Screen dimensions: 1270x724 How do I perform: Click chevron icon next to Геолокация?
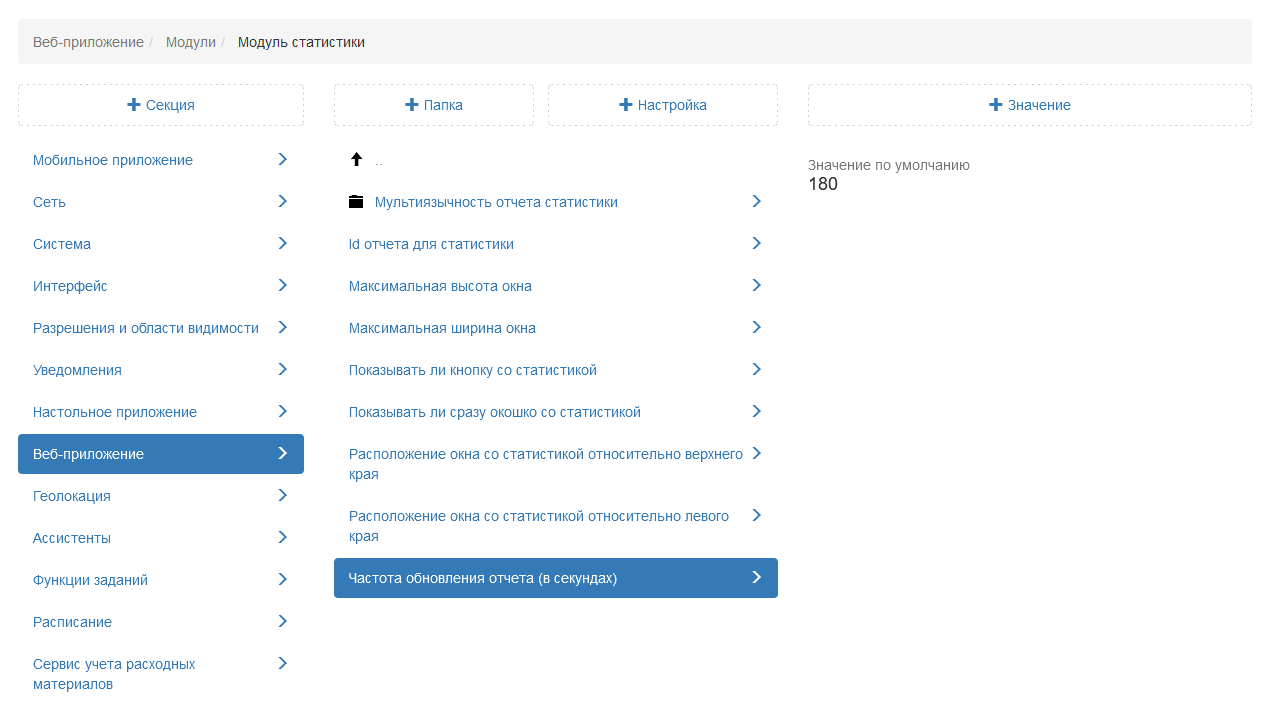pos(282,495)
